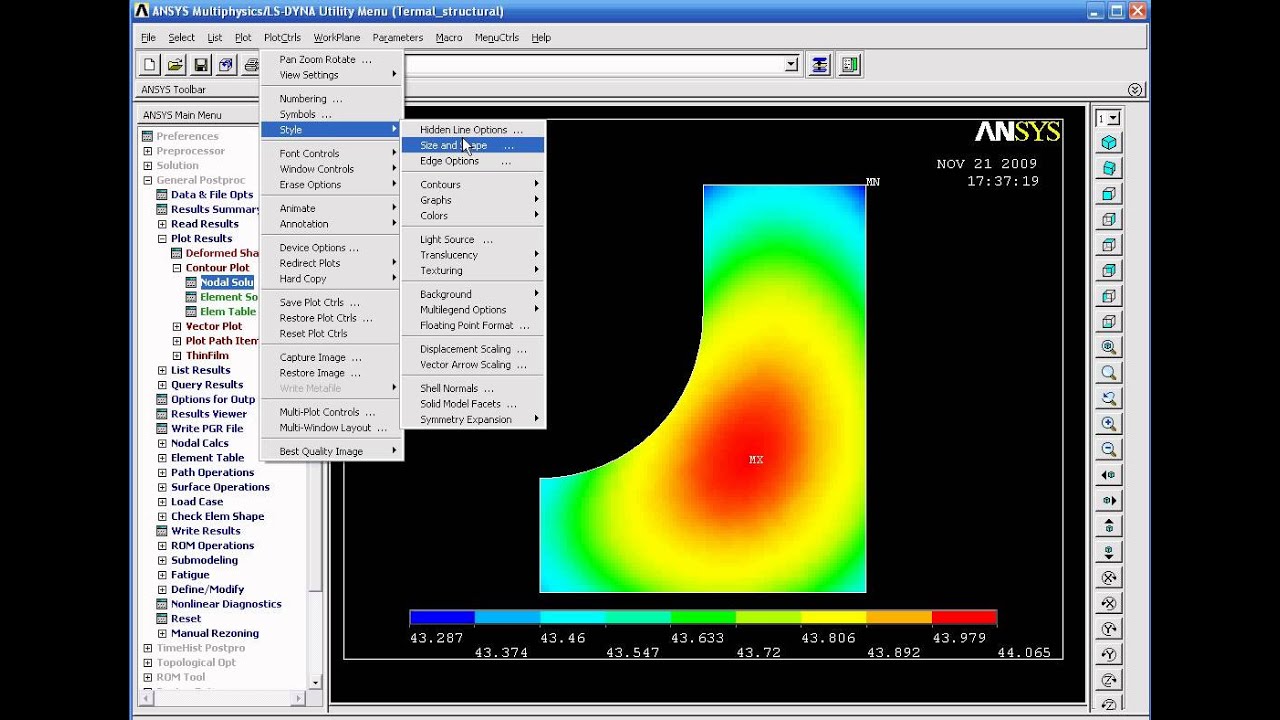Image resolution: width=1280 pixels, height=720 pixels.
Task: Collapse the ANSYS Toolbar panel arrow
Action: pos(1135,90)
